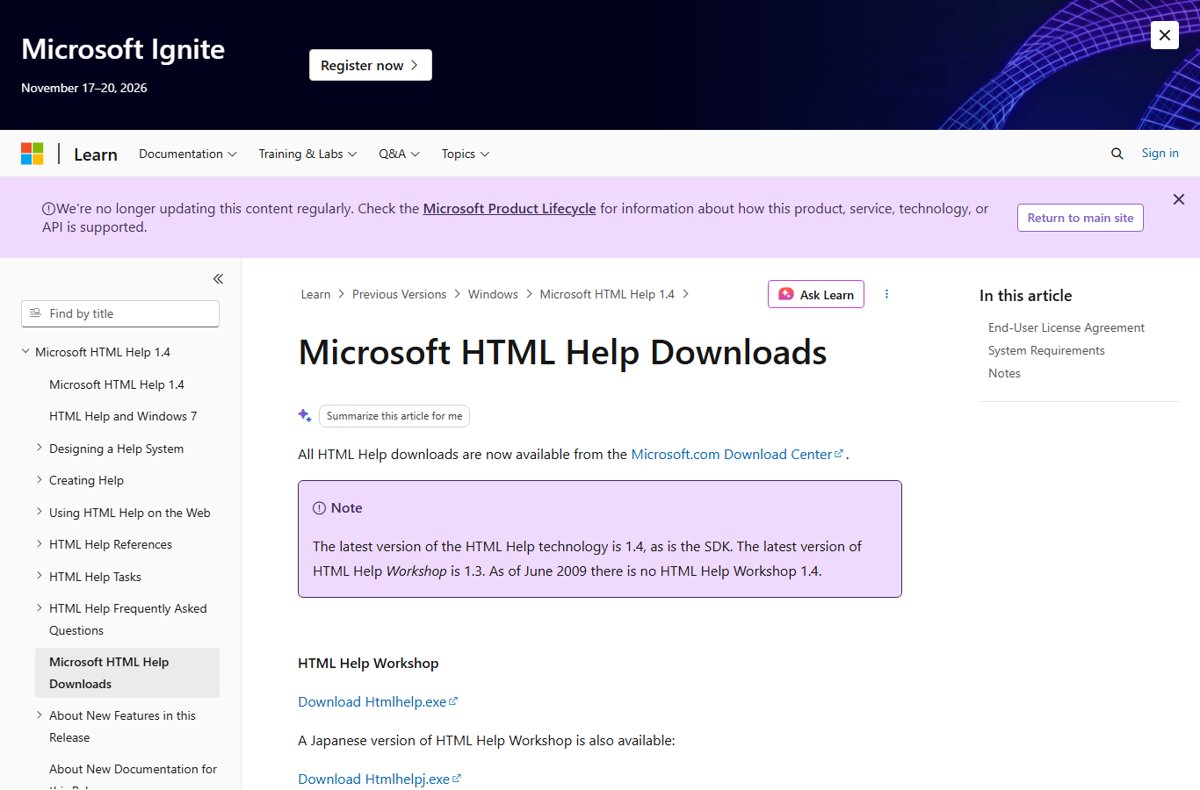1200x790 pixels.
Task: Click Microsoft HTML Help 1.4 breadcrumb
Action: [607, 294]
